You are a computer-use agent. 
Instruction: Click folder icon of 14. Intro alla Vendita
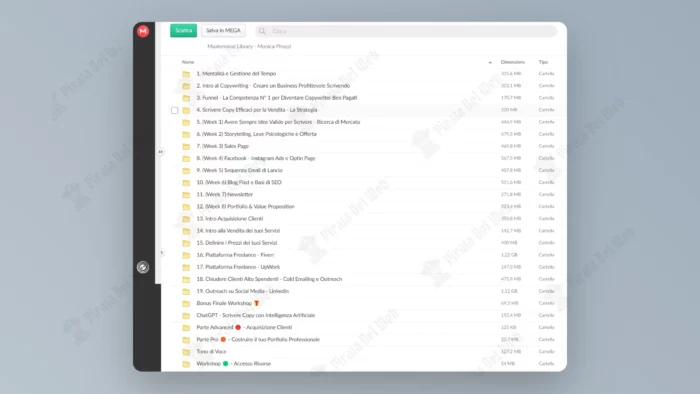(186, 231)
